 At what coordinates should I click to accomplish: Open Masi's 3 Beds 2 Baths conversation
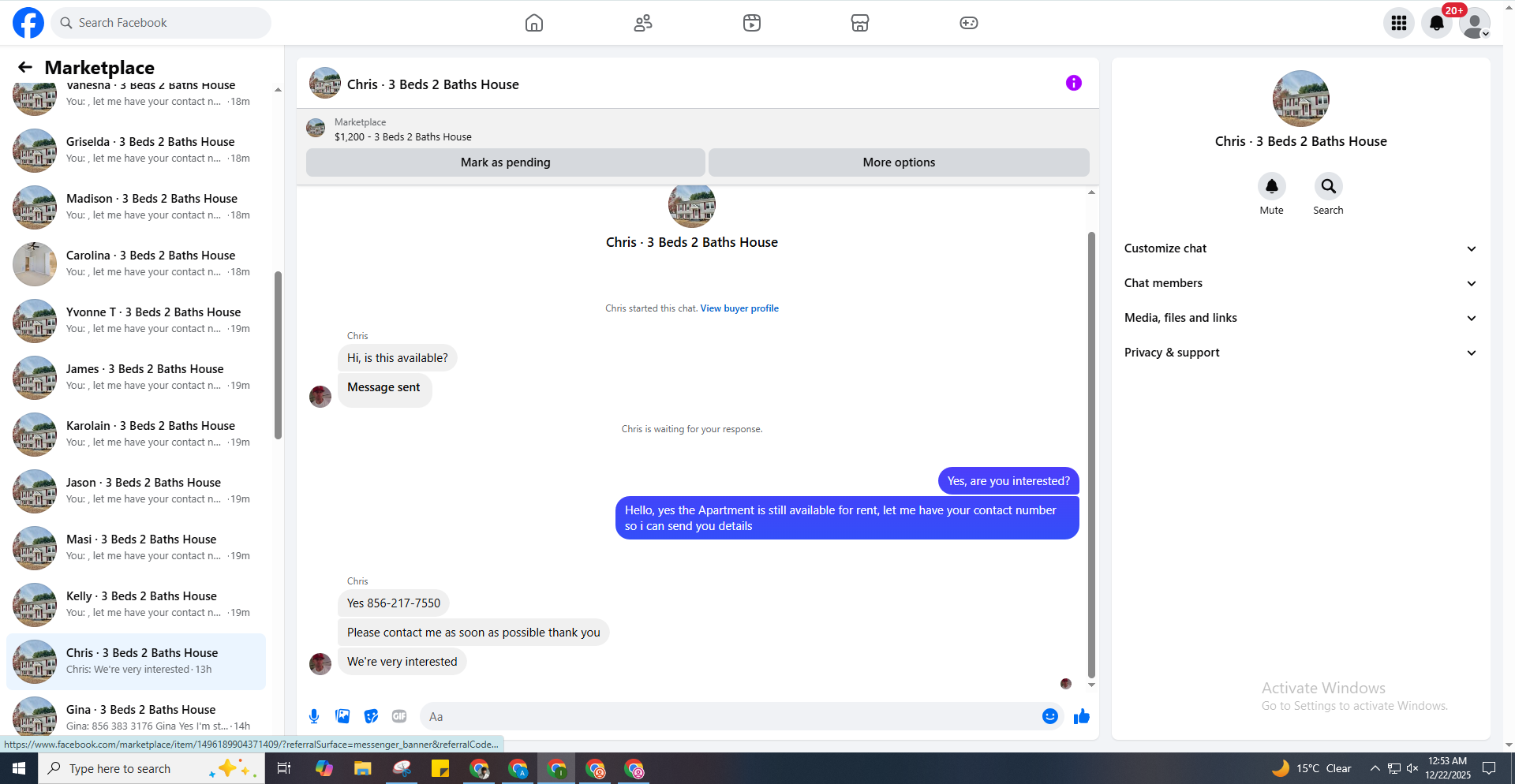[136, 547]
